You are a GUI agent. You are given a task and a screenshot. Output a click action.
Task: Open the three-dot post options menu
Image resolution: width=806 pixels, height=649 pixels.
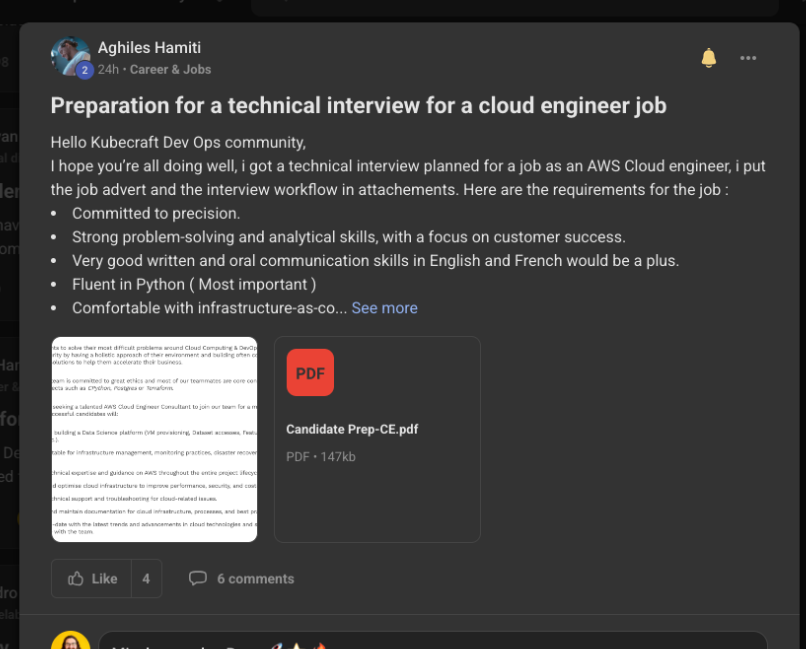pos(748,58)
